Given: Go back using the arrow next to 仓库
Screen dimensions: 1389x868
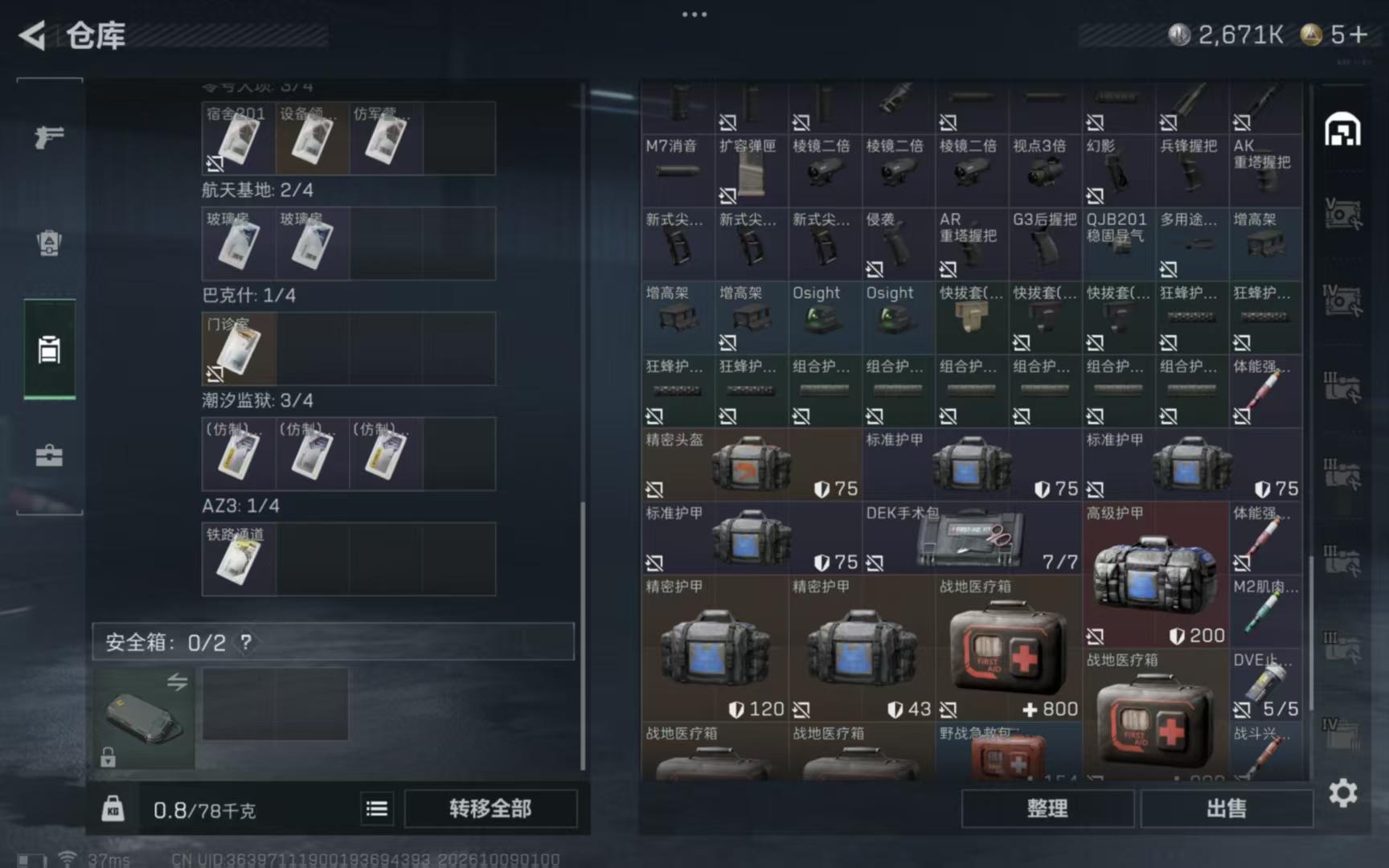Looking at the screenshot, I should click(x=33, y=35).
